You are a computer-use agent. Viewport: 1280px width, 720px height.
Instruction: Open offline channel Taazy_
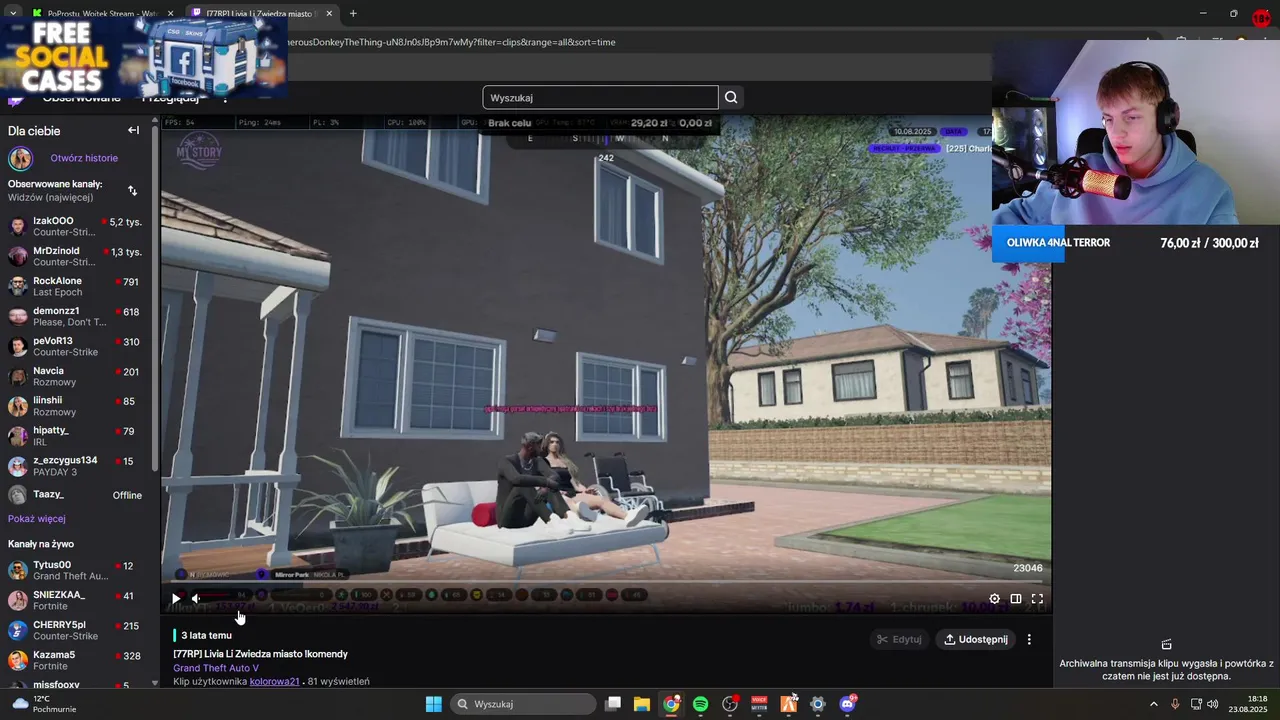coord(76,495)
